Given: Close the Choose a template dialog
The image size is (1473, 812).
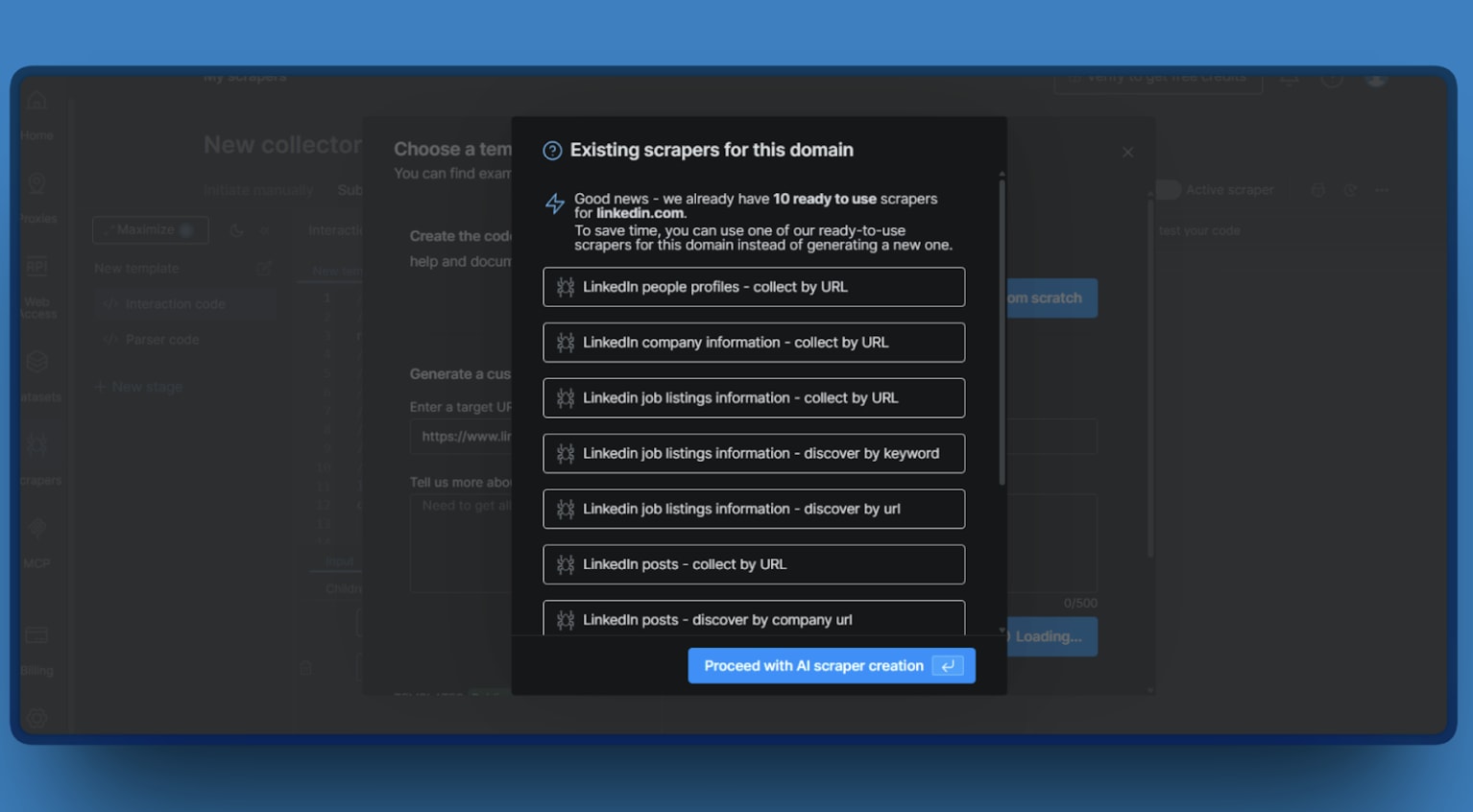Looking at the screenshot, I should 1128,153.
